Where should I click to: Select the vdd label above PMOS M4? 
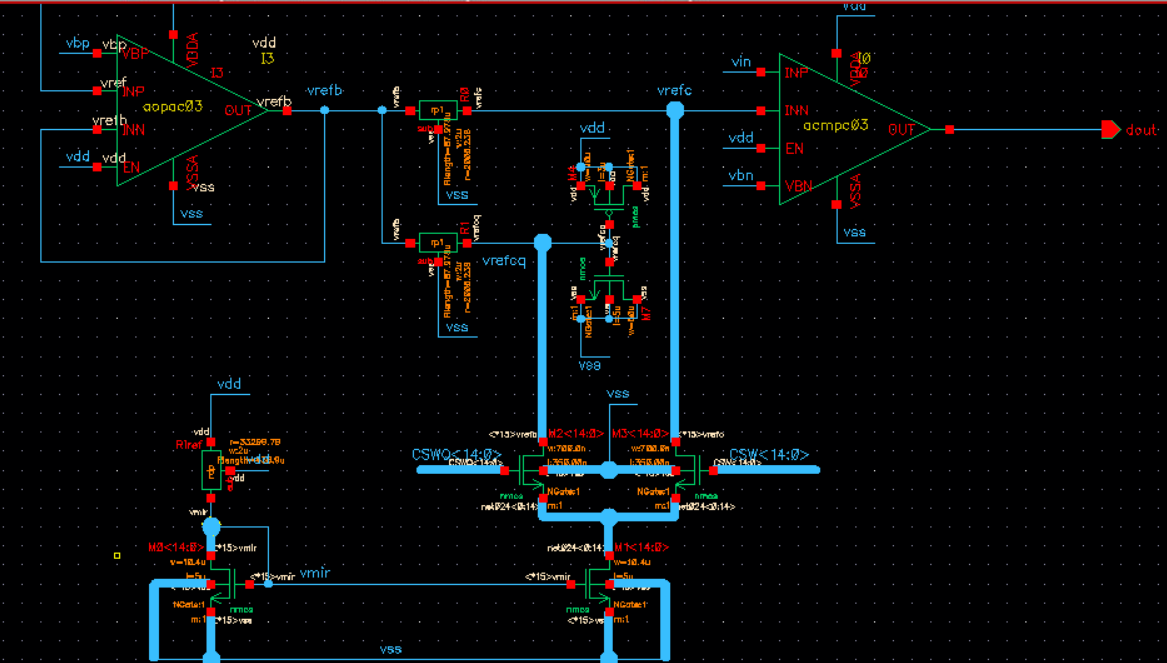click(592, 128)
